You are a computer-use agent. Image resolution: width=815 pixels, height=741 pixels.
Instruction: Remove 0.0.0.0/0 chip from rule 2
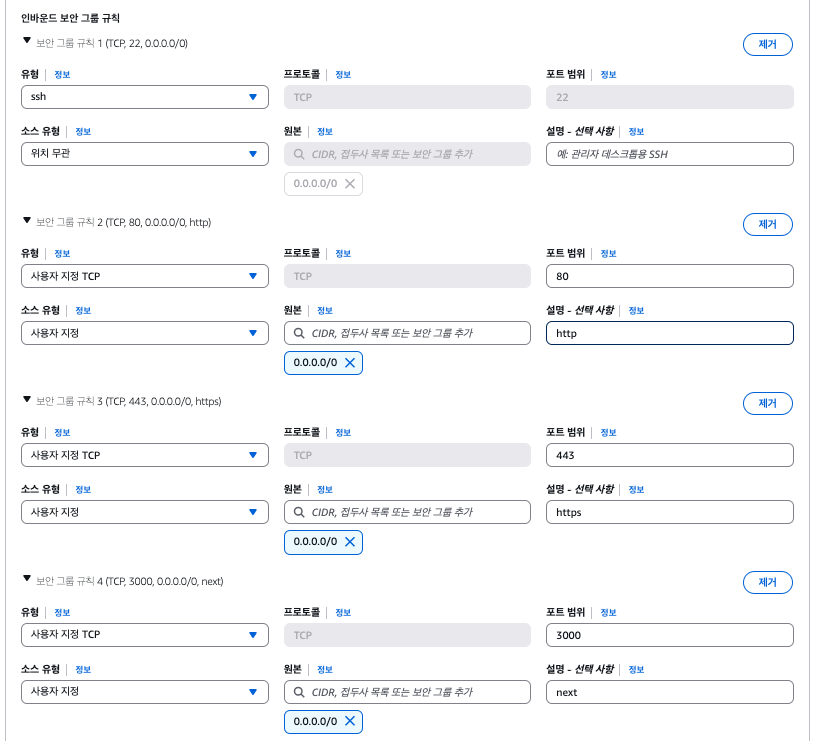349,363
